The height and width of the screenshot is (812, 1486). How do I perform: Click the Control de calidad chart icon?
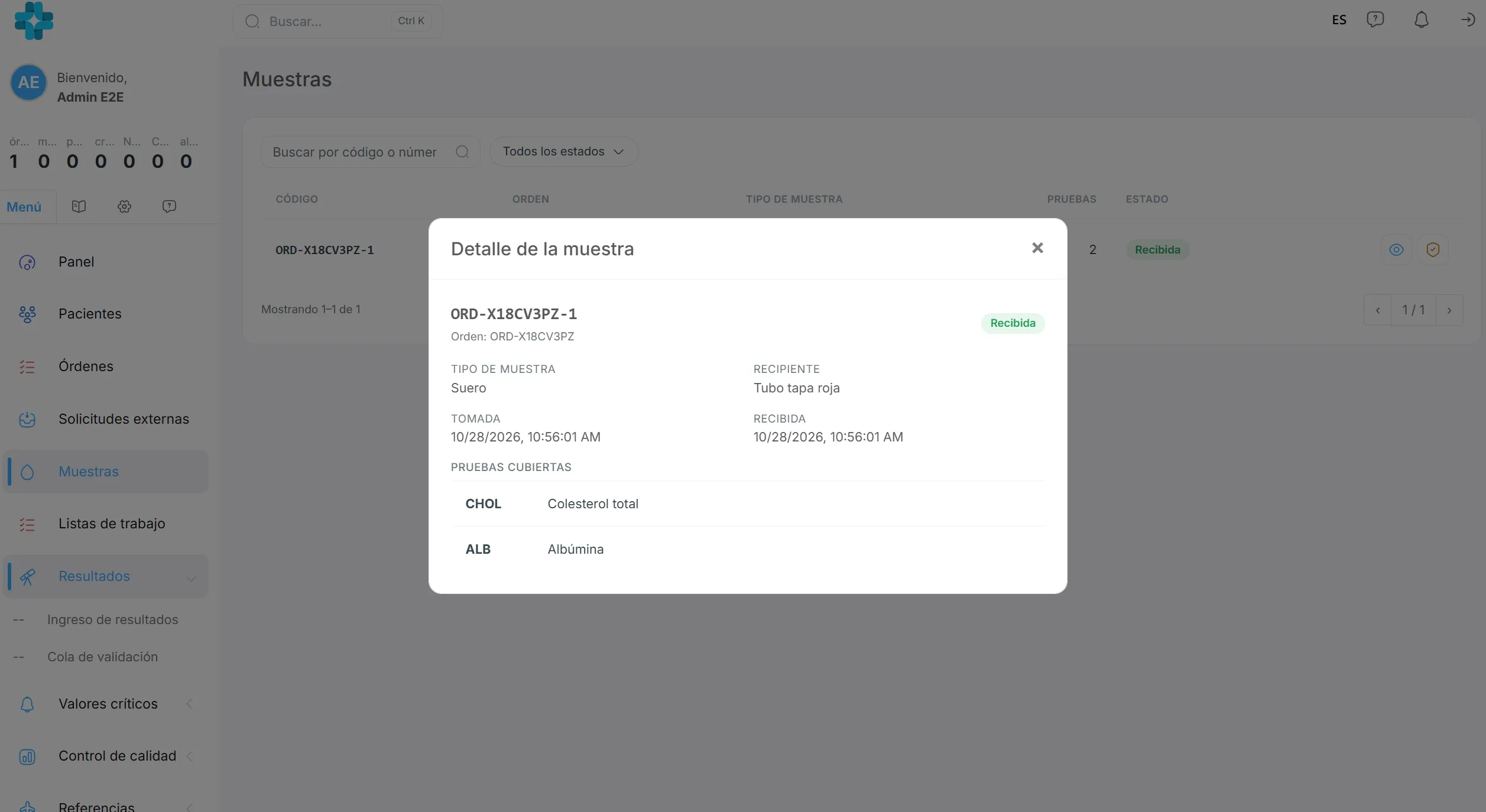click(x=27, y=756)
